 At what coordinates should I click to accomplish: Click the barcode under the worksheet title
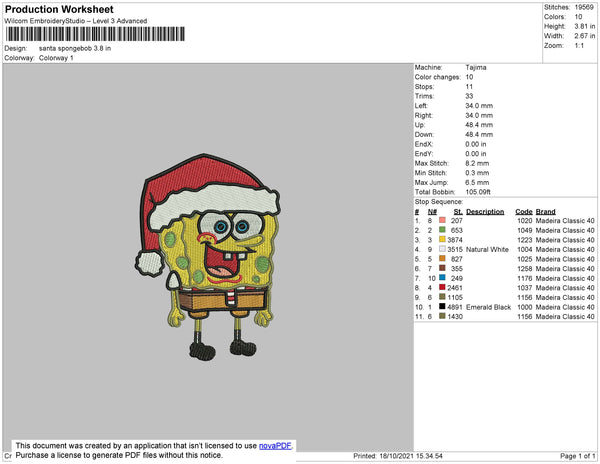coord(95,34)
